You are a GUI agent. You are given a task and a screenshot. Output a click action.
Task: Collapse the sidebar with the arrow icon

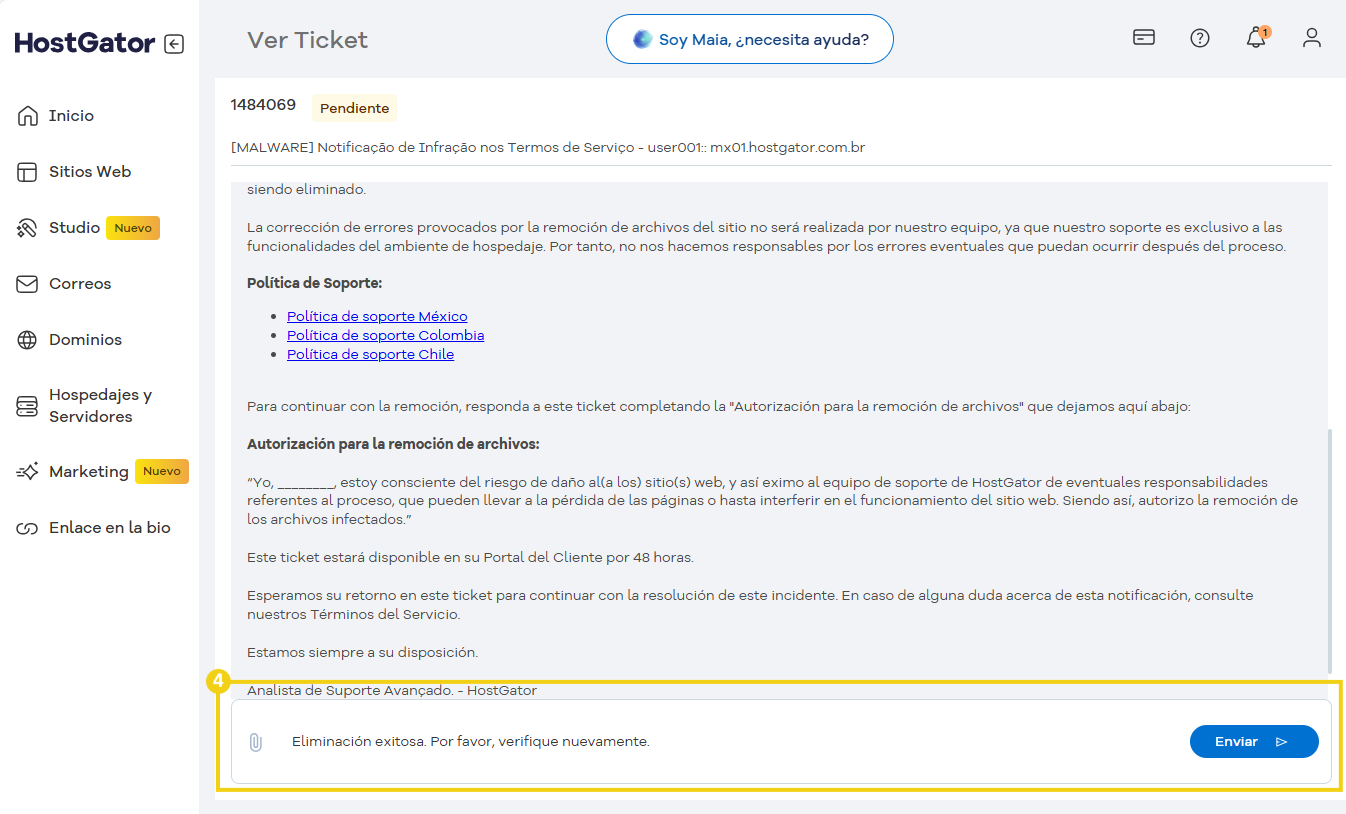pos(174,44)
